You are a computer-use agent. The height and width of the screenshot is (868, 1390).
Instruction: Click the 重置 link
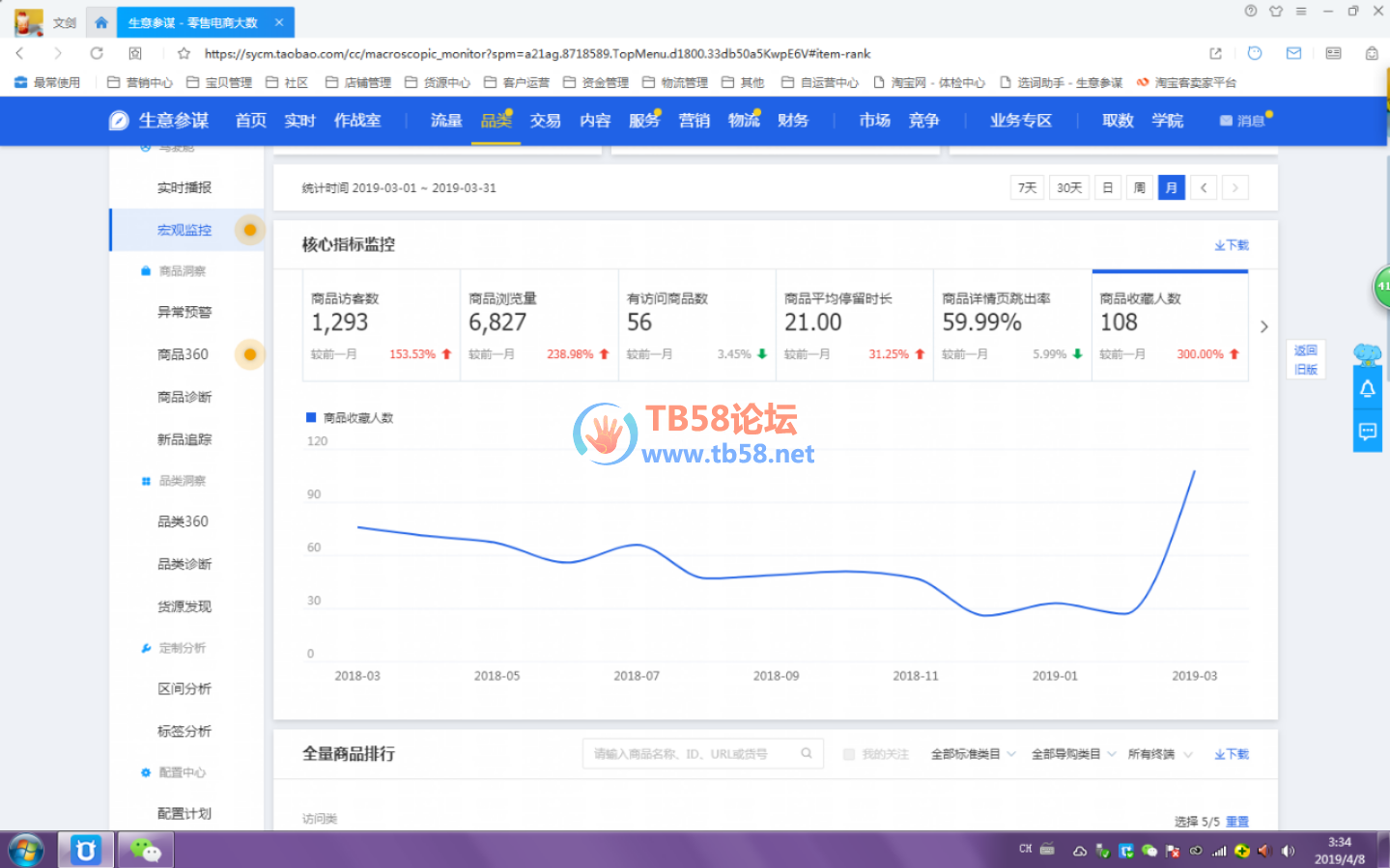tap(1236, 822)
